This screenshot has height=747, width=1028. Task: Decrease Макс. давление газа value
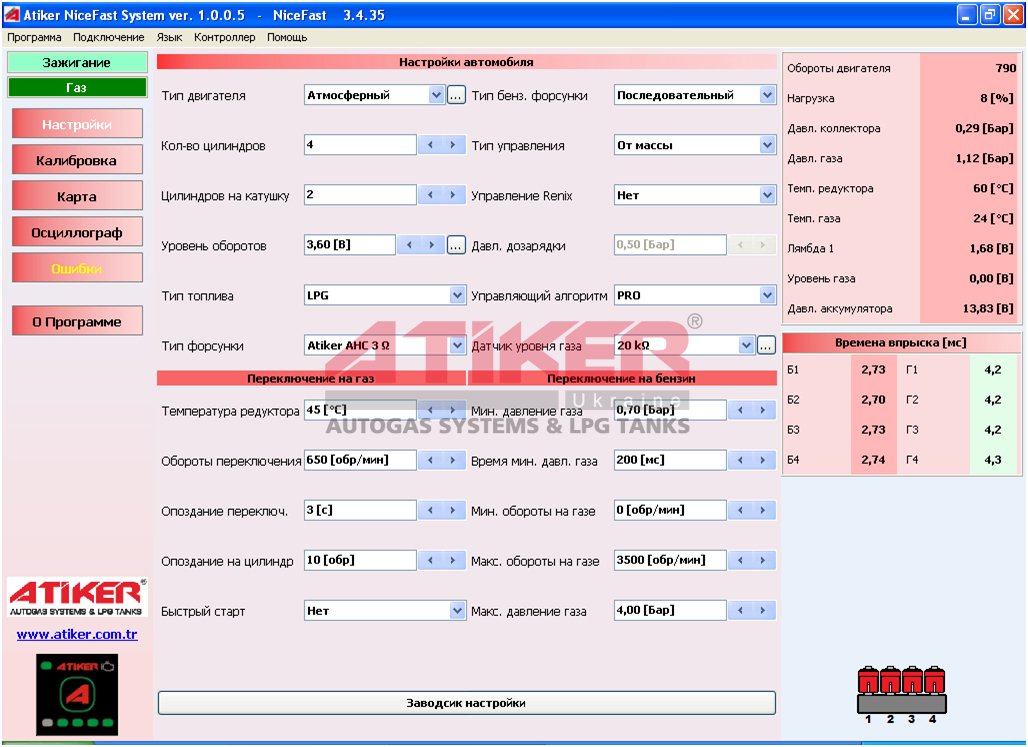click(740, 610)
